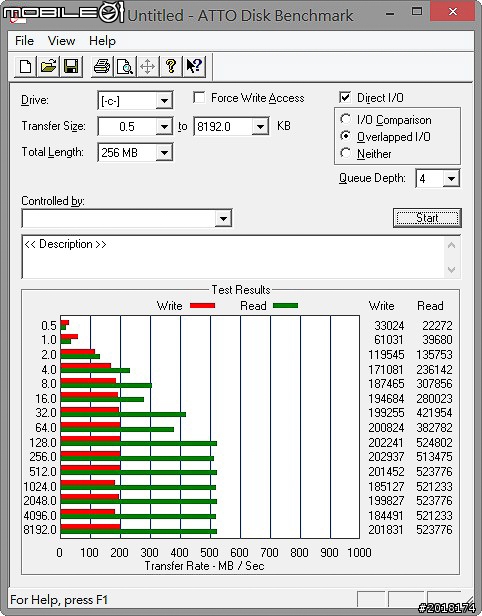This screenshot has height=616, width=482.
Task: Open the View menu
Action: 61,40
